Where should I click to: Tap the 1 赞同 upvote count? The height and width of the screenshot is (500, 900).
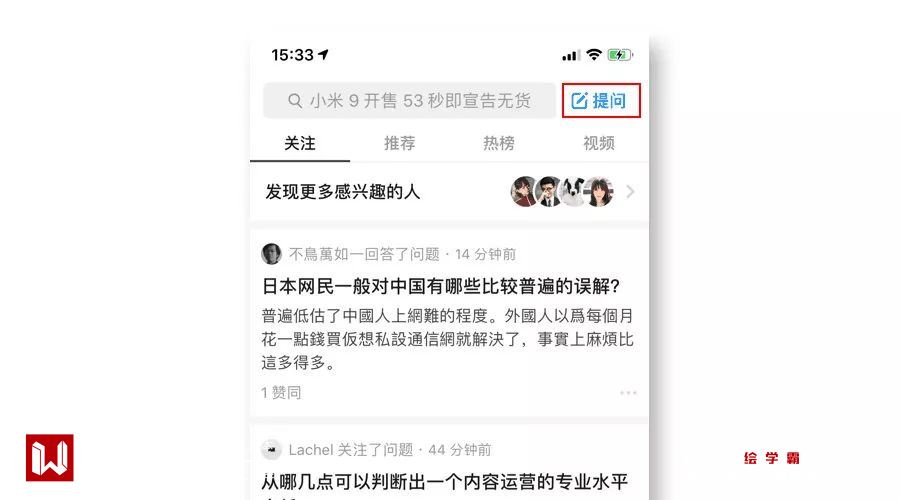(x=281, y=393)
